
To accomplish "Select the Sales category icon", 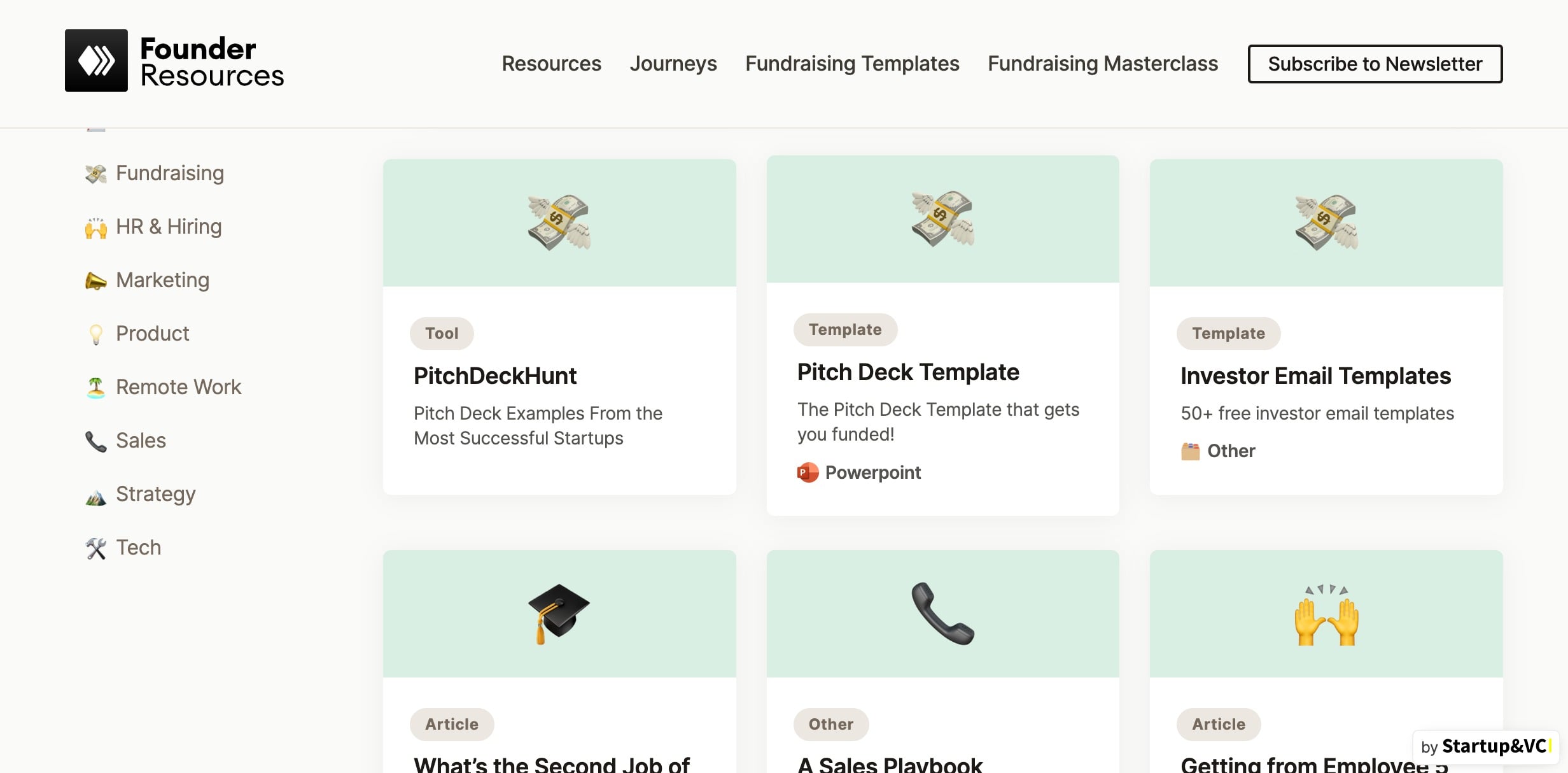I will (95, 440).
